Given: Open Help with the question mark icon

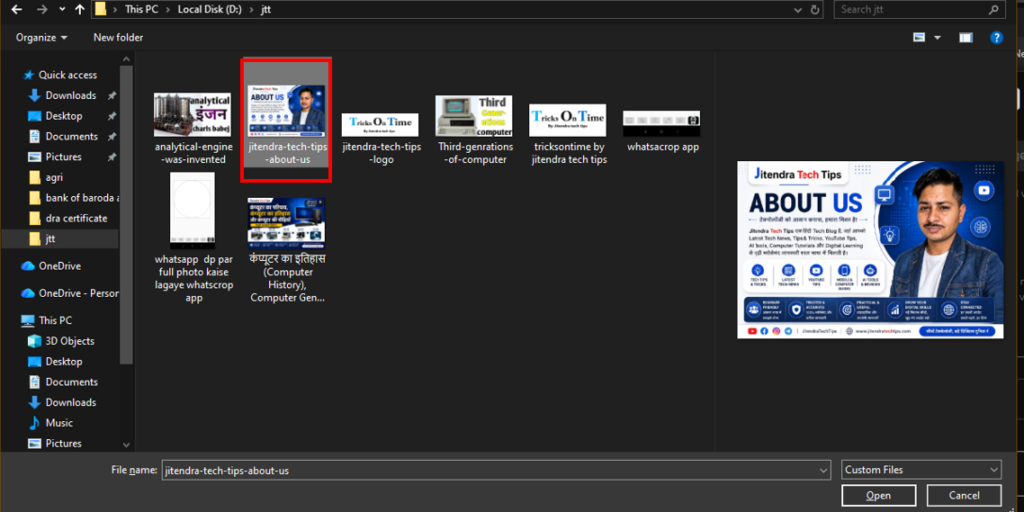Looking at the screenshot, I should coord(997,38).
